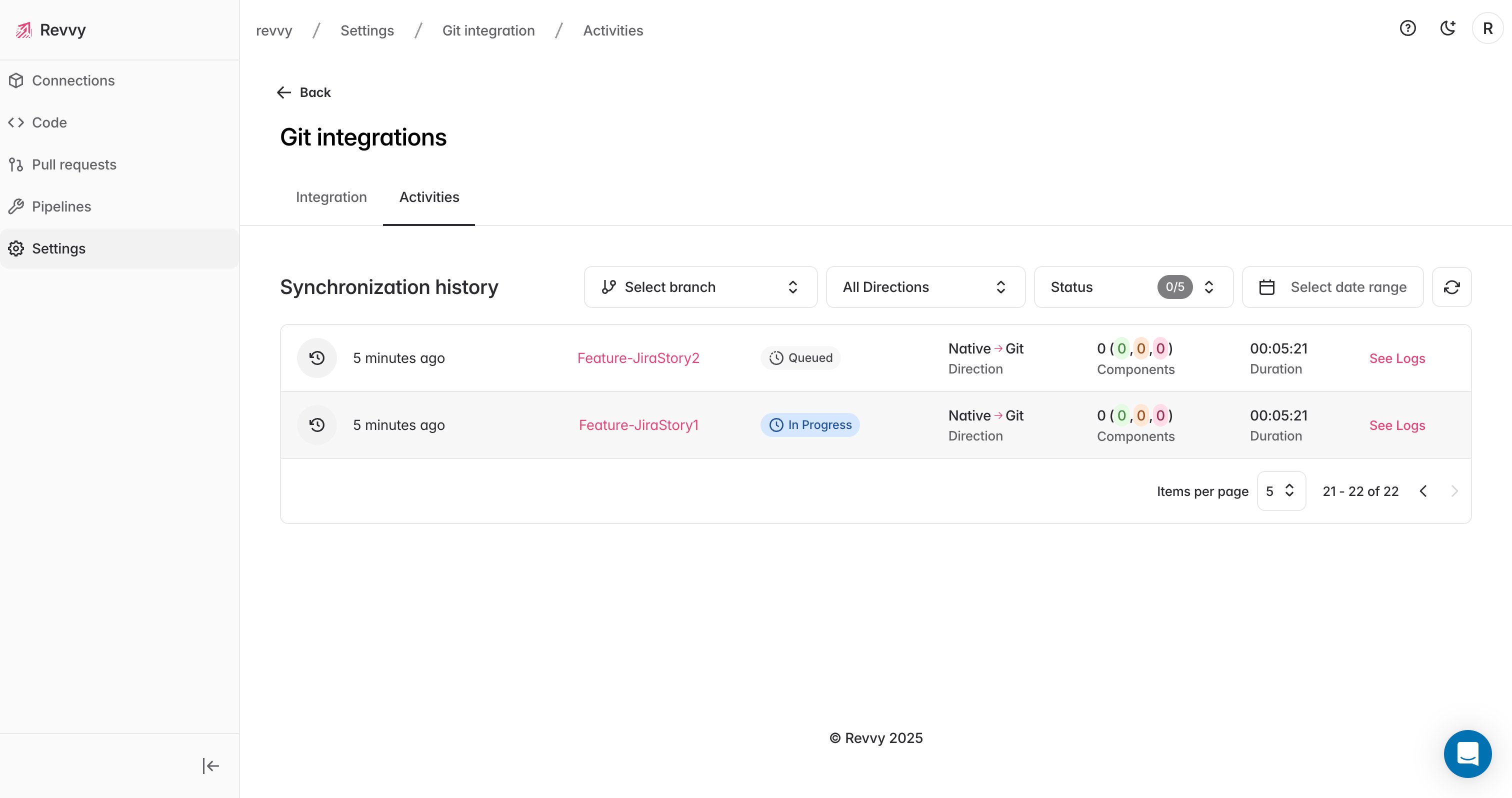Open the Feature-JiraStory1 branch link
The height and width of the screenshot is (798, 1512).
click(638, 425)
